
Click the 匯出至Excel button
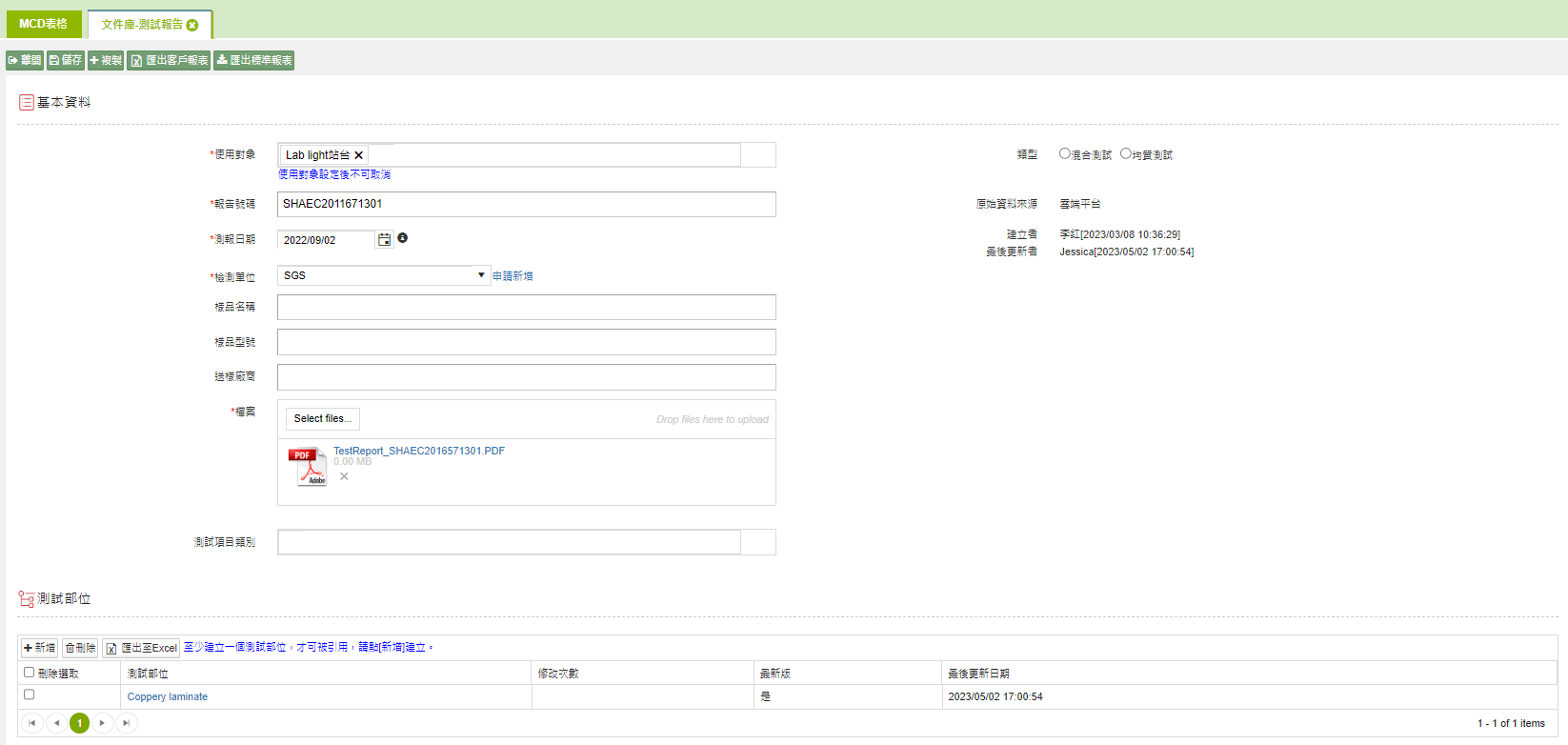(x=141, y=648)
